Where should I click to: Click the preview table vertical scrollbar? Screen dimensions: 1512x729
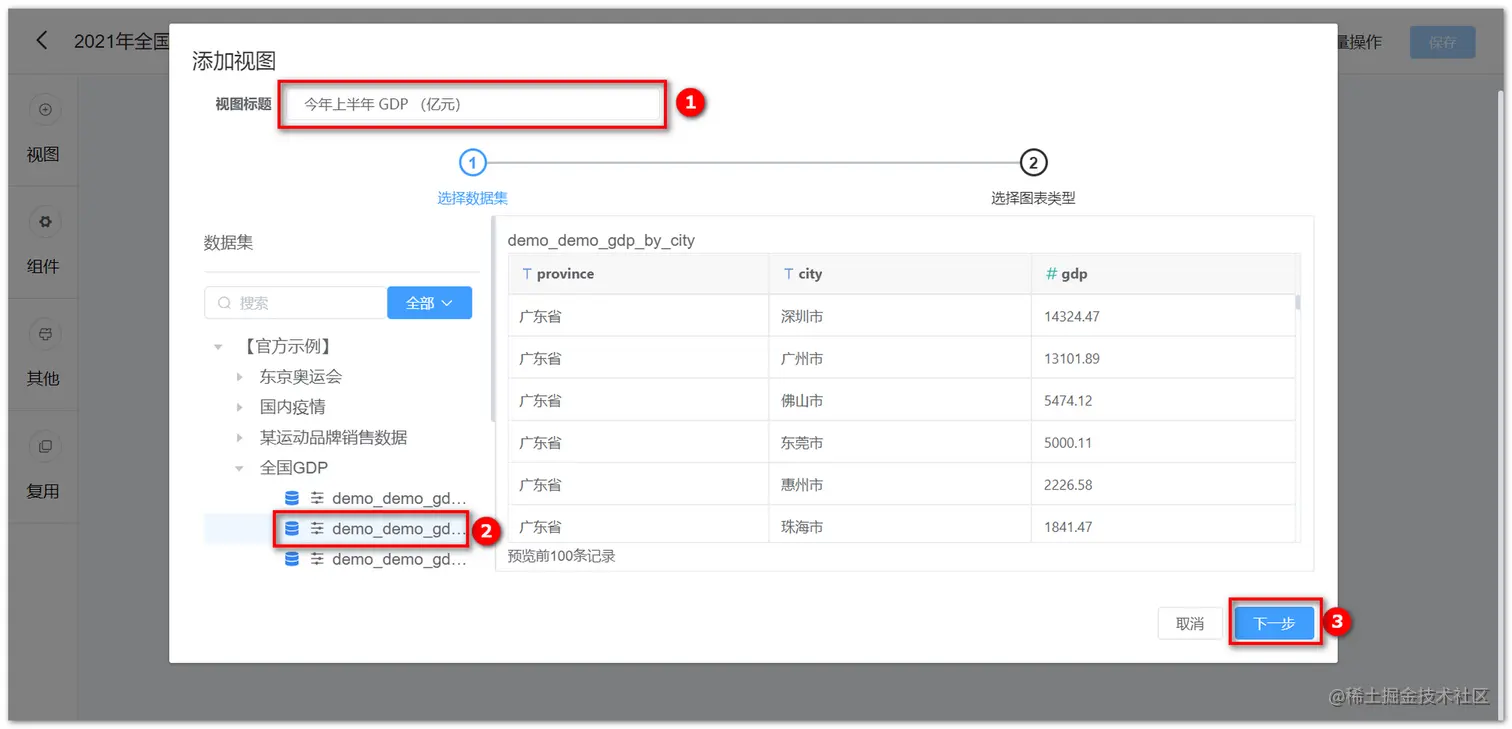coord(1298,303)
